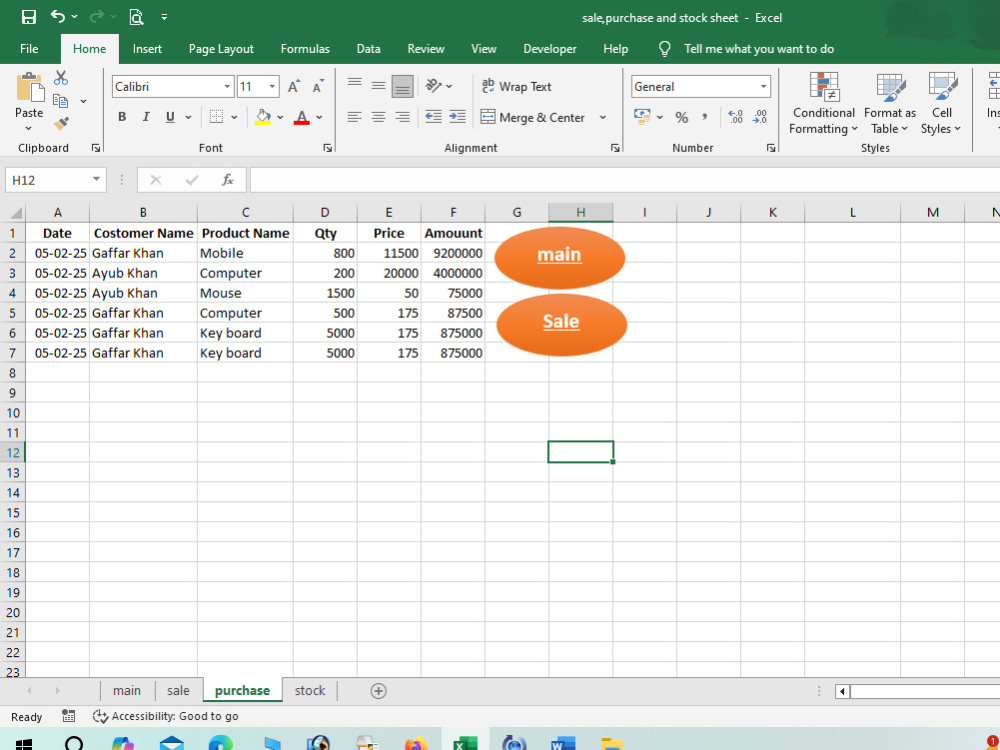Image resolution: width=1000 pixels, height=750 pixels.
Task: Expand the Number Format General dropdown
Action: 763,87
